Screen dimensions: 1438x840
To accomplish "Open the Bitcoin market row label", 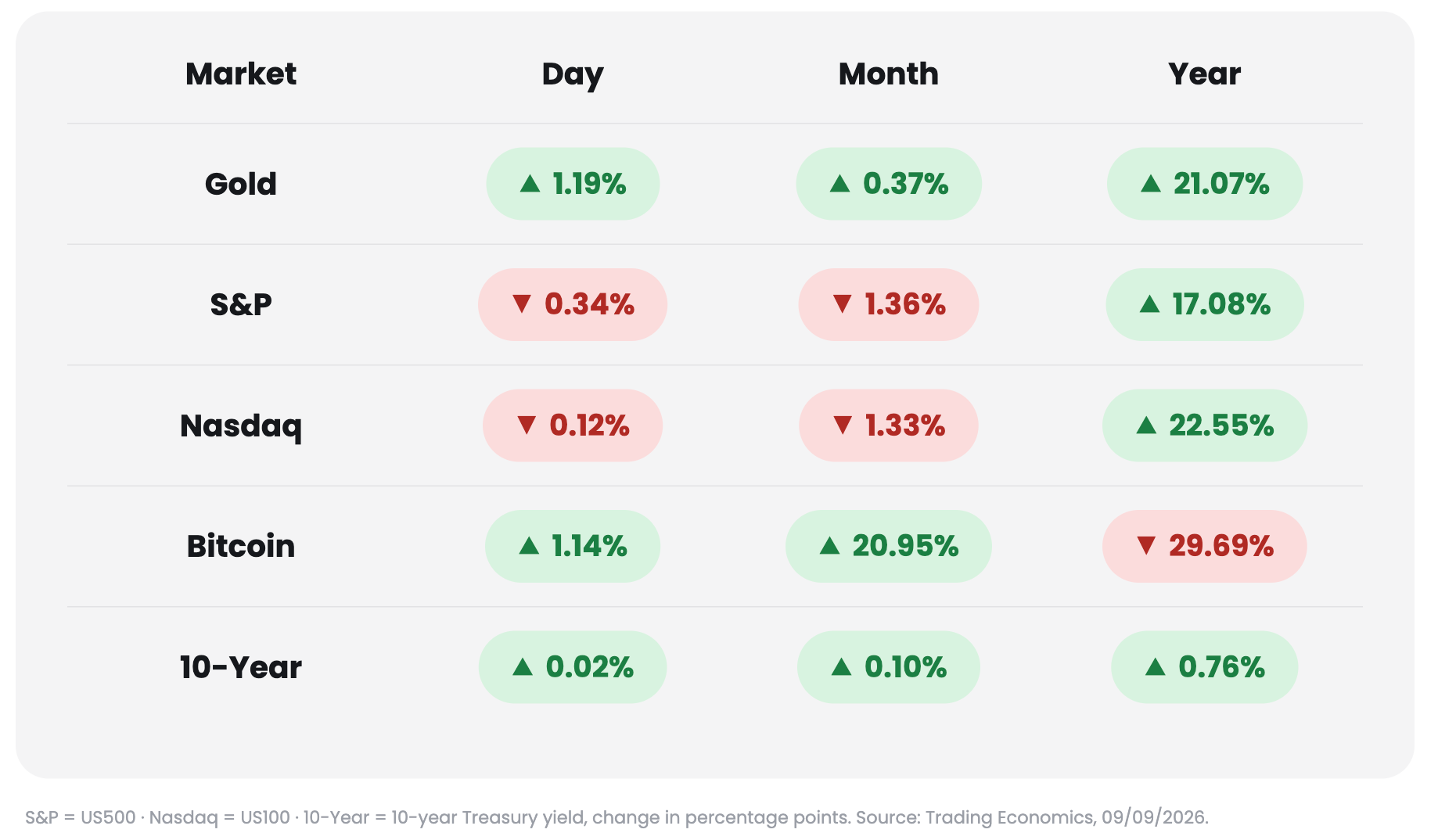I will pyautogui.click(x=241, y=546).
